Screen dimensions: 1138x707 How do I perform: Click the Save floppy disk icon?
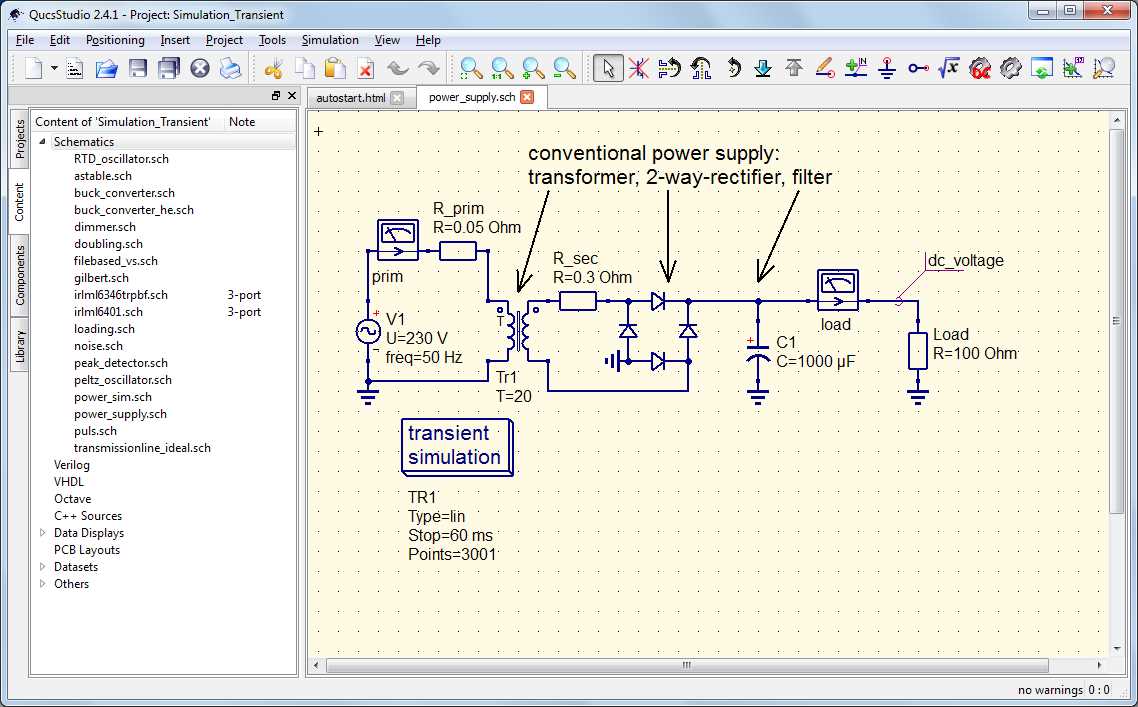[138, 69]
